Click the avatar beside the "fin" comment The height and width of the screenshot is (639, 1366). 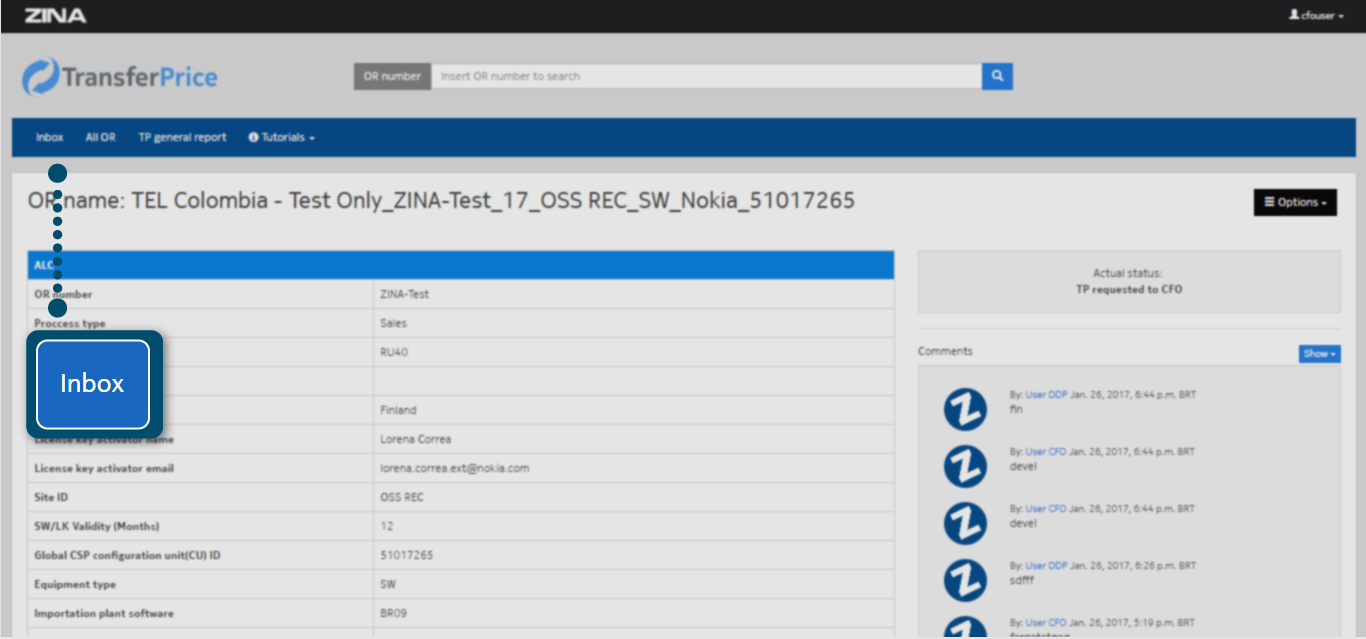pyautogui.click(x=965, y=408)
